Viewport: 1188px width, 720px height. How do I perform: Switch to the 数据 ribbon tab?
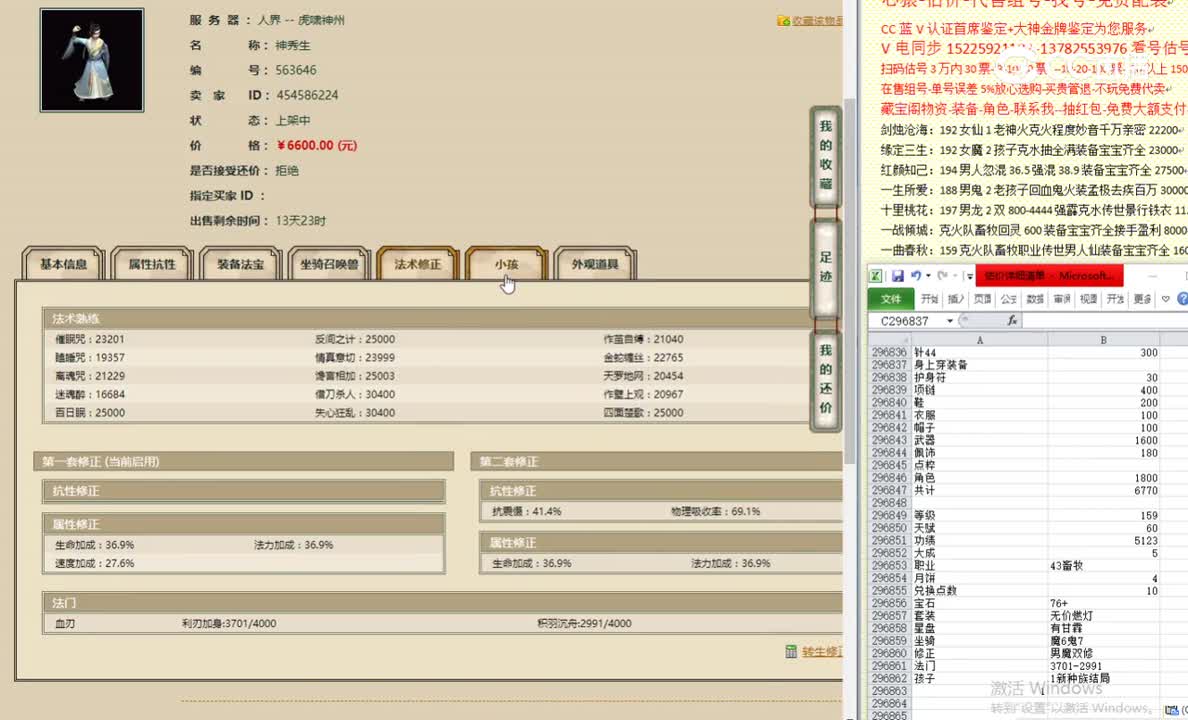click(x=1035, y=299)
